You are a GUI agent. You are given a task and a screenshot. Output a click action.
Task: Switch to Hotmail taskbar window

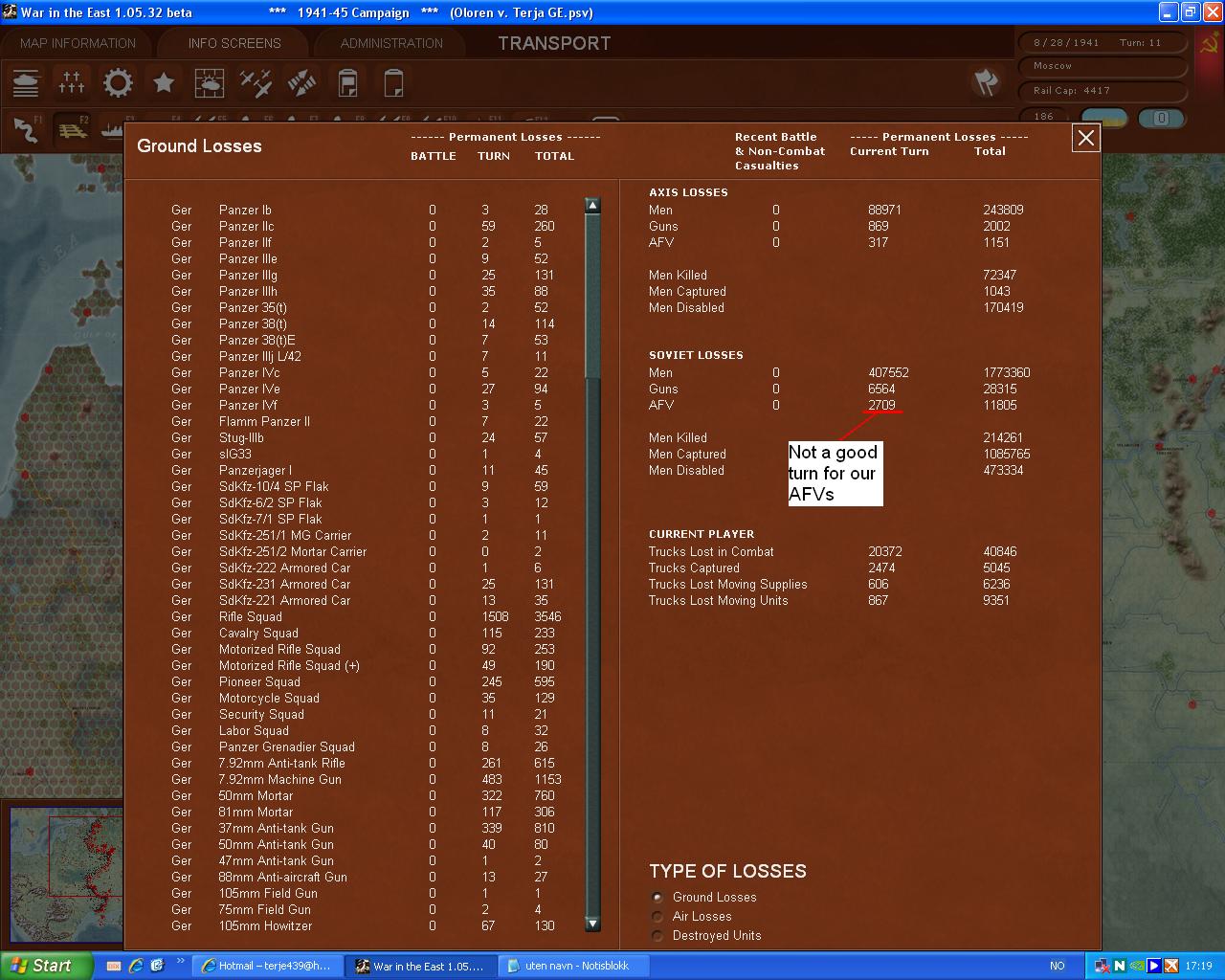pos(267,966)
